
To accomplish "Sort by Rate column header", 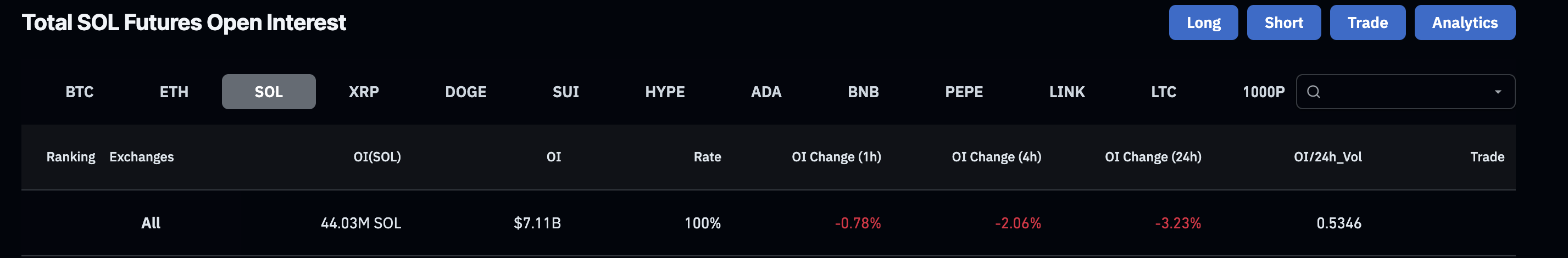I will pyautogui.click(x=707, y=157).
